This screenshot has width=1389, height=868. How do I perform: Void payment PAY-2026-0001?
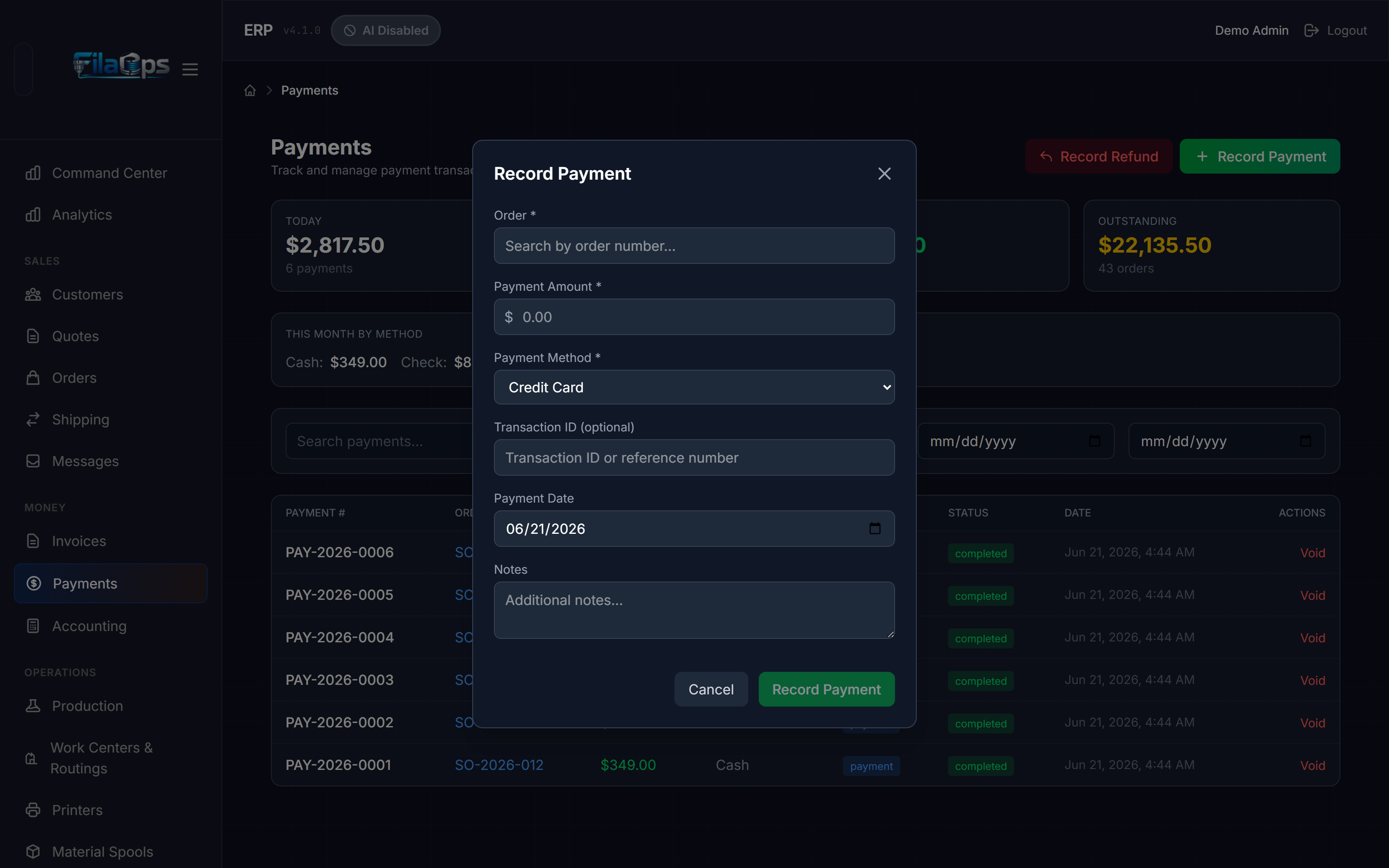point(1312,765)
